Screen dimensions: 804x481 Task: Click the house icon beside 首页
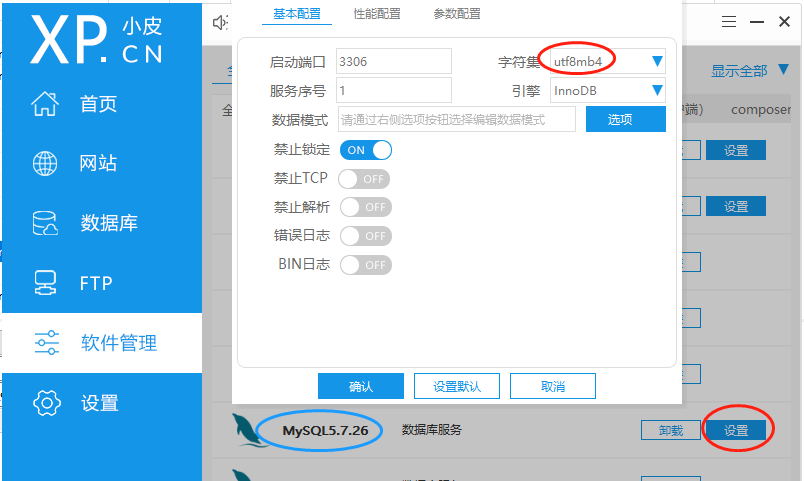45,104
